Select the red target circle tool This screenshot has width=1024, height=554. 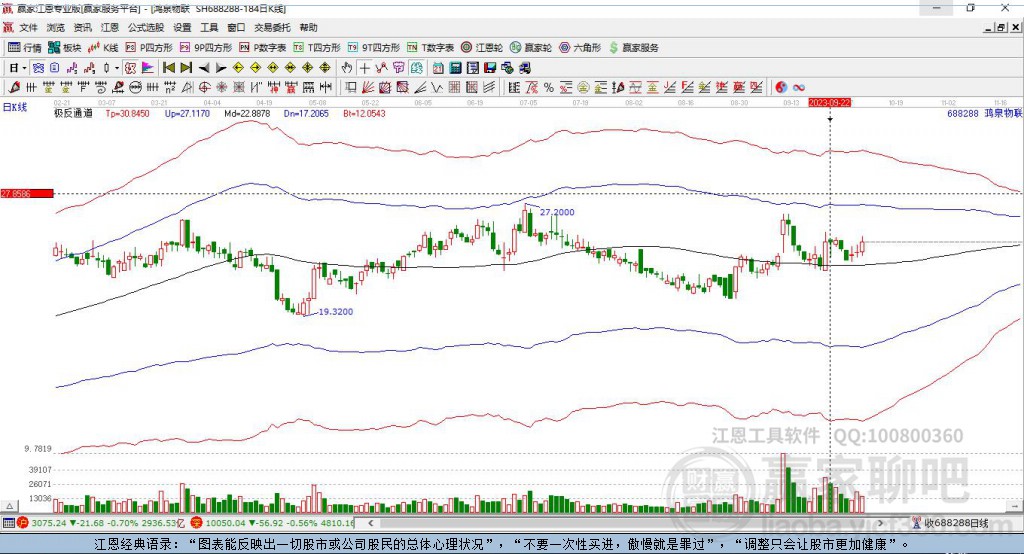click(x=204, y=88)
